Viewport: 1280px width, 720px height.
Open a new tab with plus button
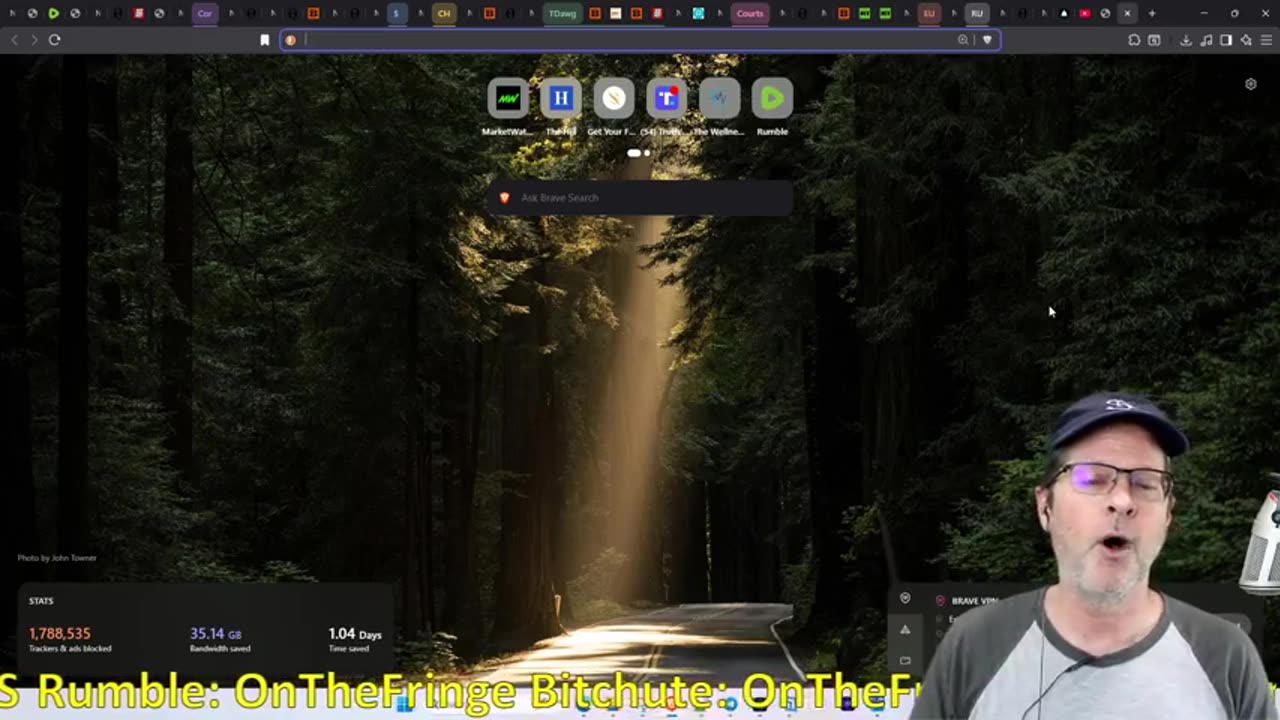1151,13
